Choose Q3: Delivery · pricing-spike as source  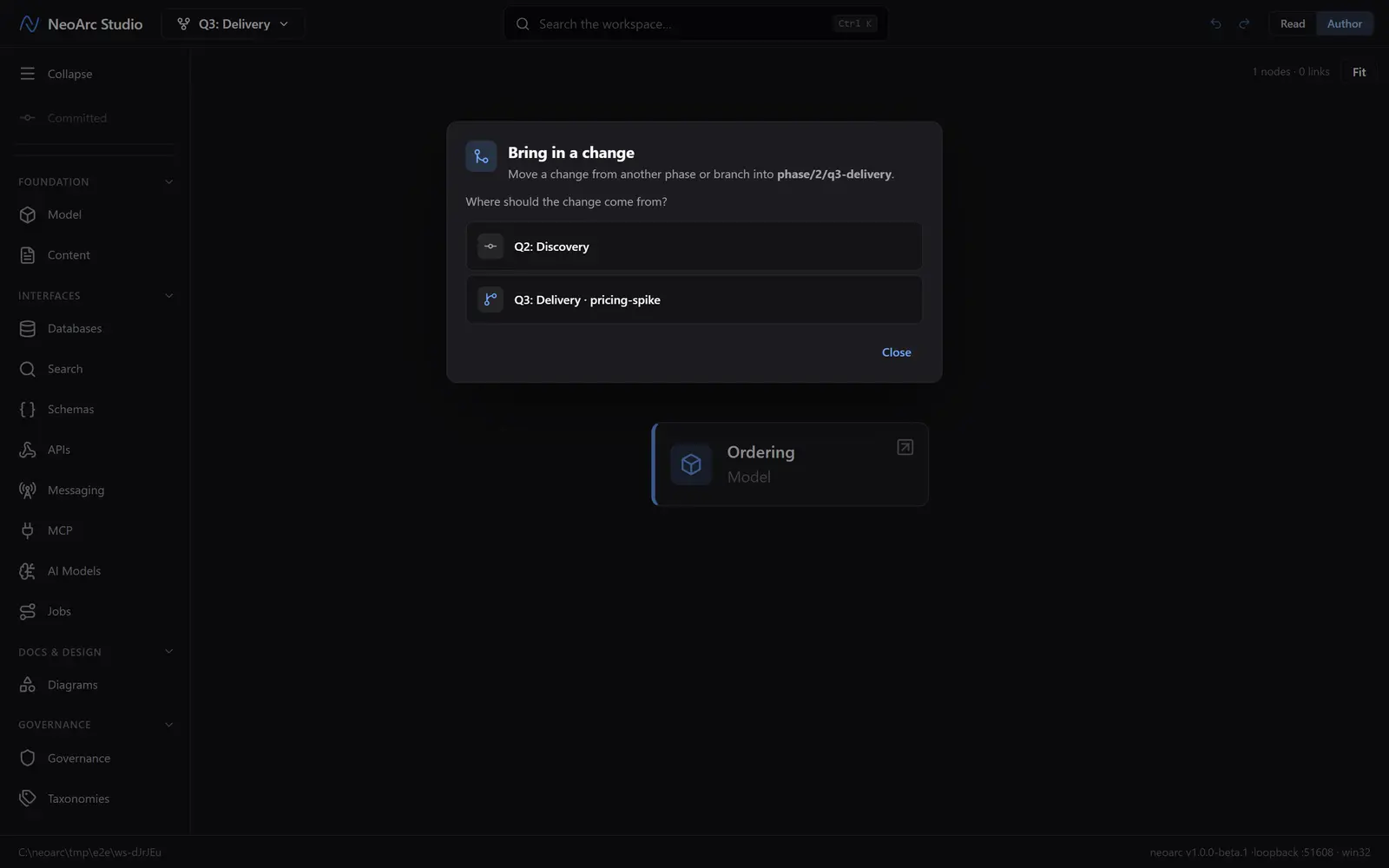point(694,299)
